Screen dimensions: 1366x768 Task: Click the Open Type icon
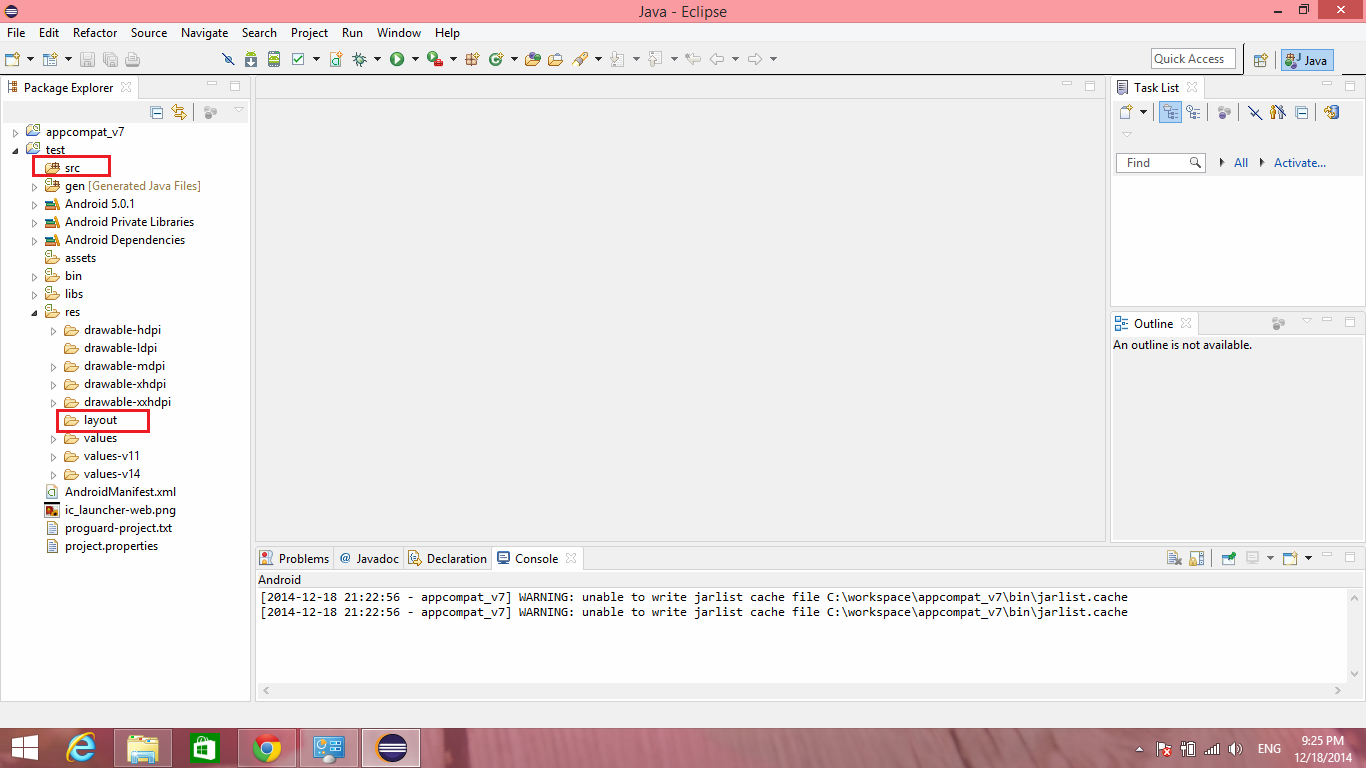533,59
